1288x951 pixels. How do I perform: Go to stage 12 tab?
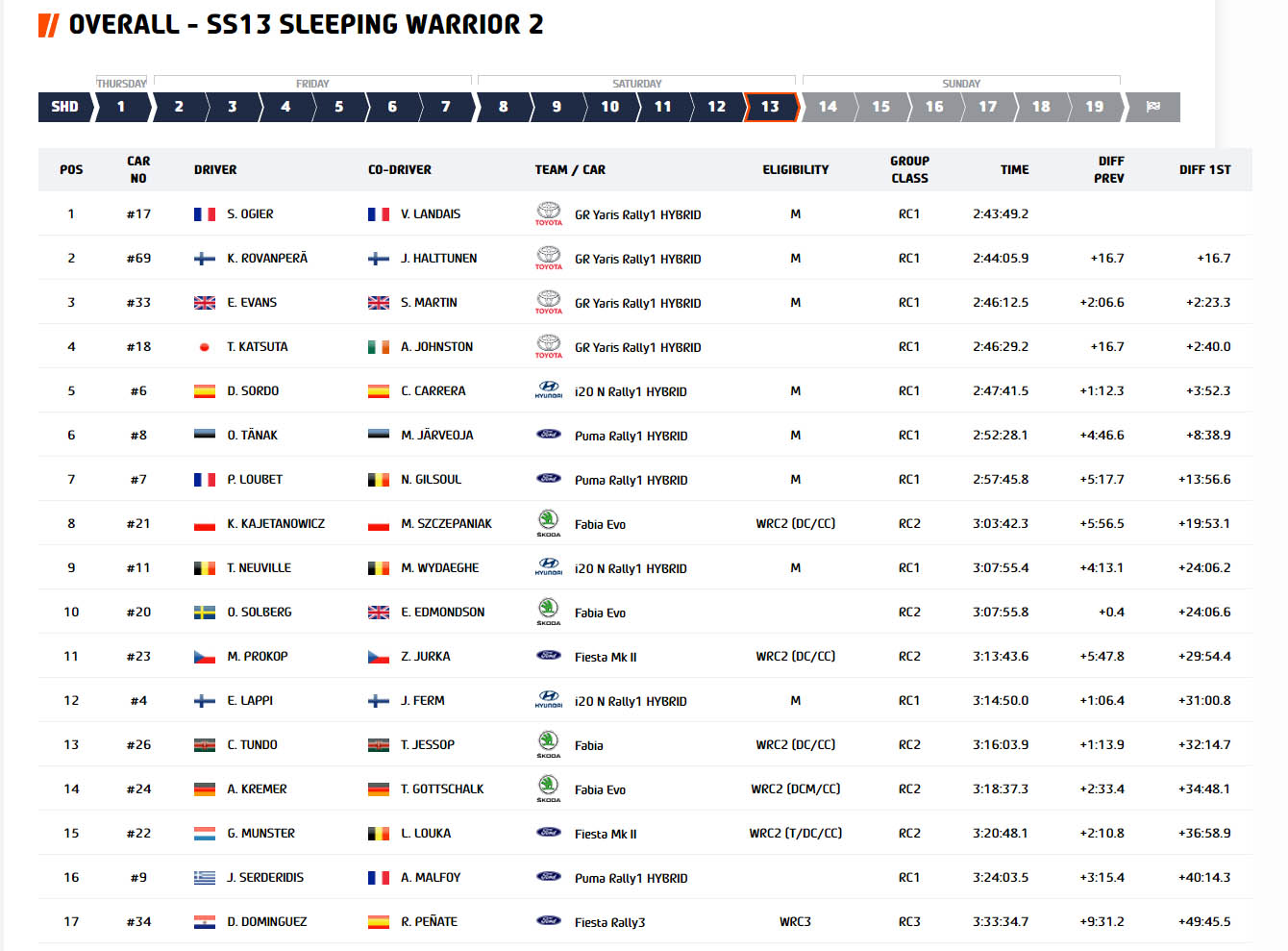(x=717, y=107)
